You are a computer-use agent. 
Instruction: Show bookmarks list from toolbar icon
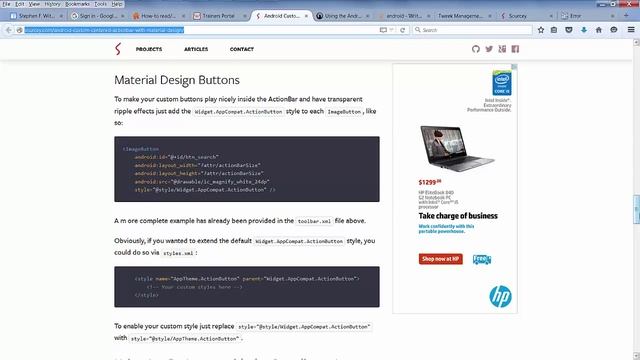[554, 30]
